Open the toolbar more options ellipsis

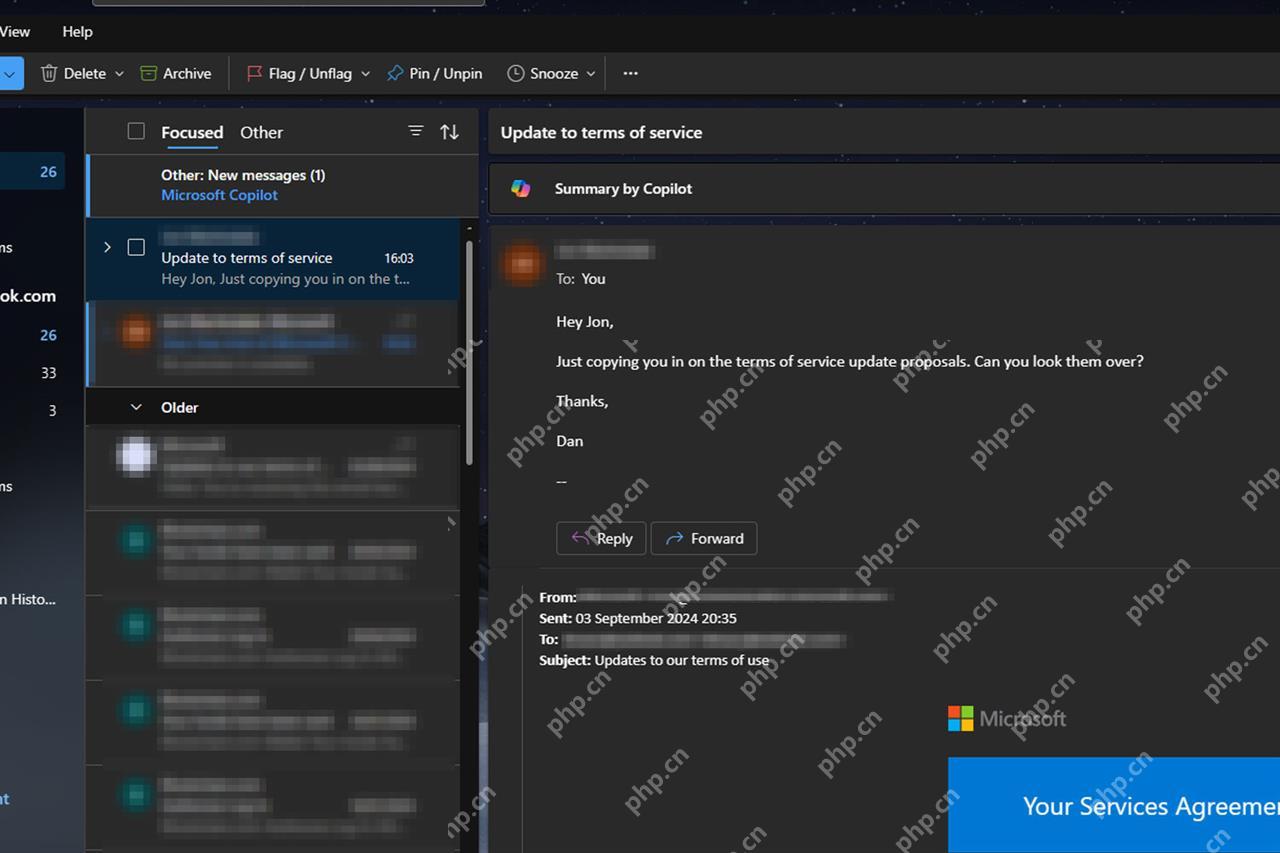tap(630, 73)
